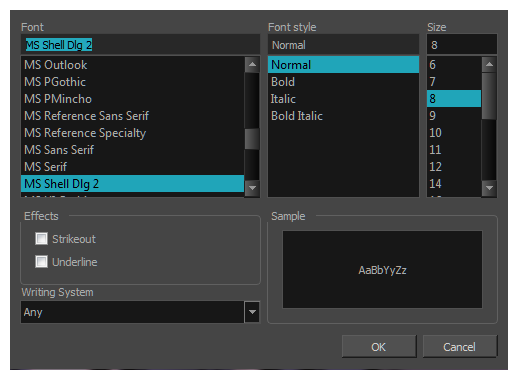Click the Size input field

click(462, 45)
